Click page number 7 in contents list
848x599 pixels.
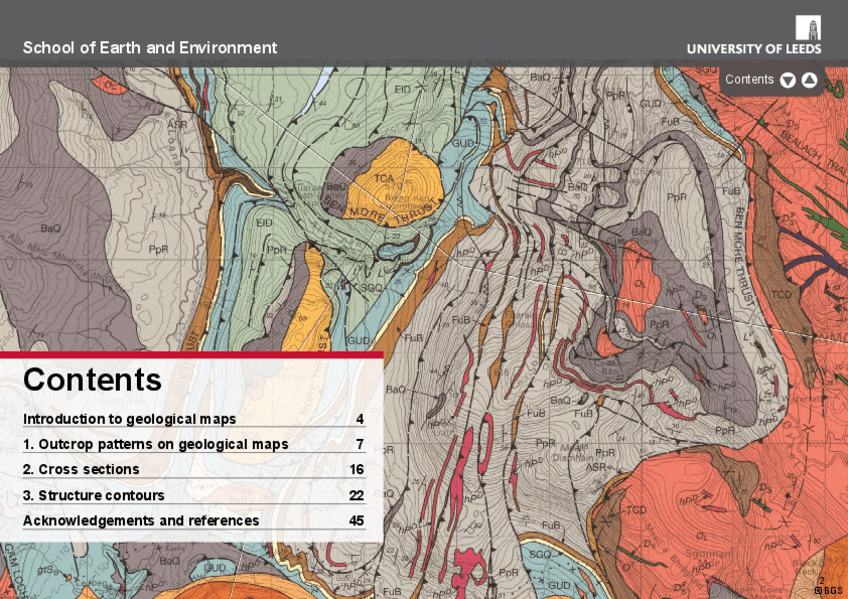coord(359,444)
